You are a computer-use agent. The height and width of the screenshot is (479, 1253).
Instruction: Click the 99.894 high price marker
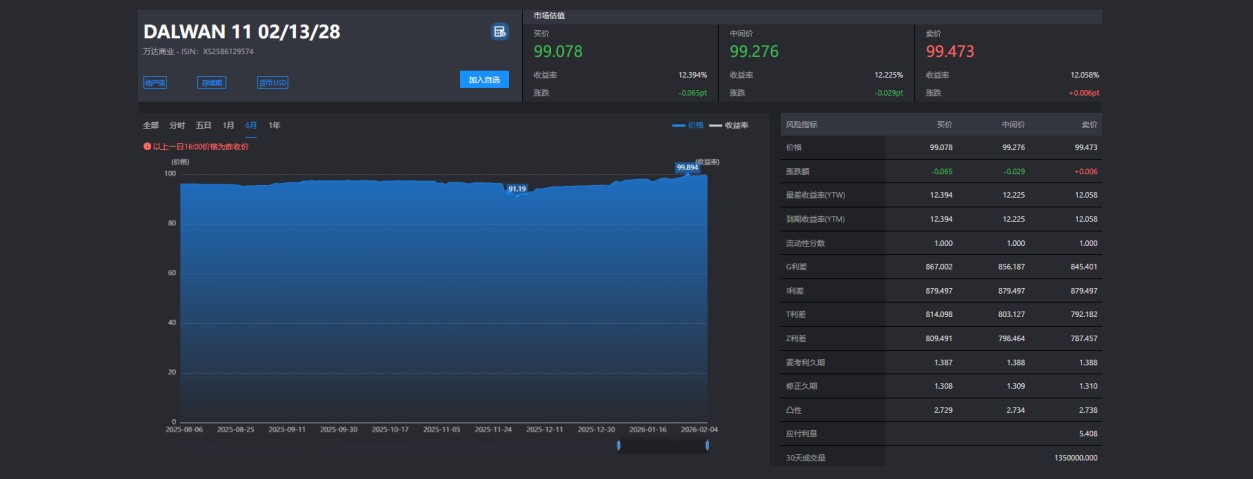tap(686, 167)
